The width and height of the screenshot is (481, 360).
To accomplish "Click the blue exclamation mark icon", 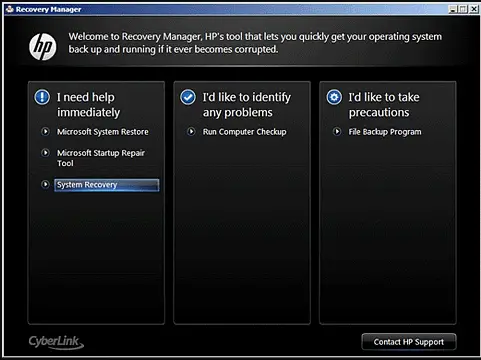I will click(42, 97).
